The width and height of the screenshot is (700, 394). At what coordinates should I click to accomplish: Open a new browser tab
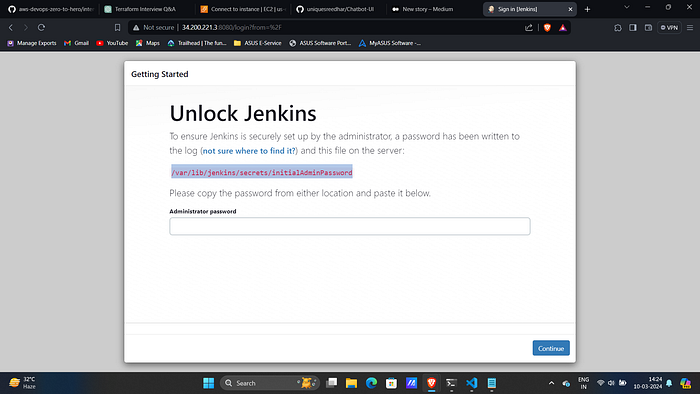pyautogui.click(x=588, y=9)
